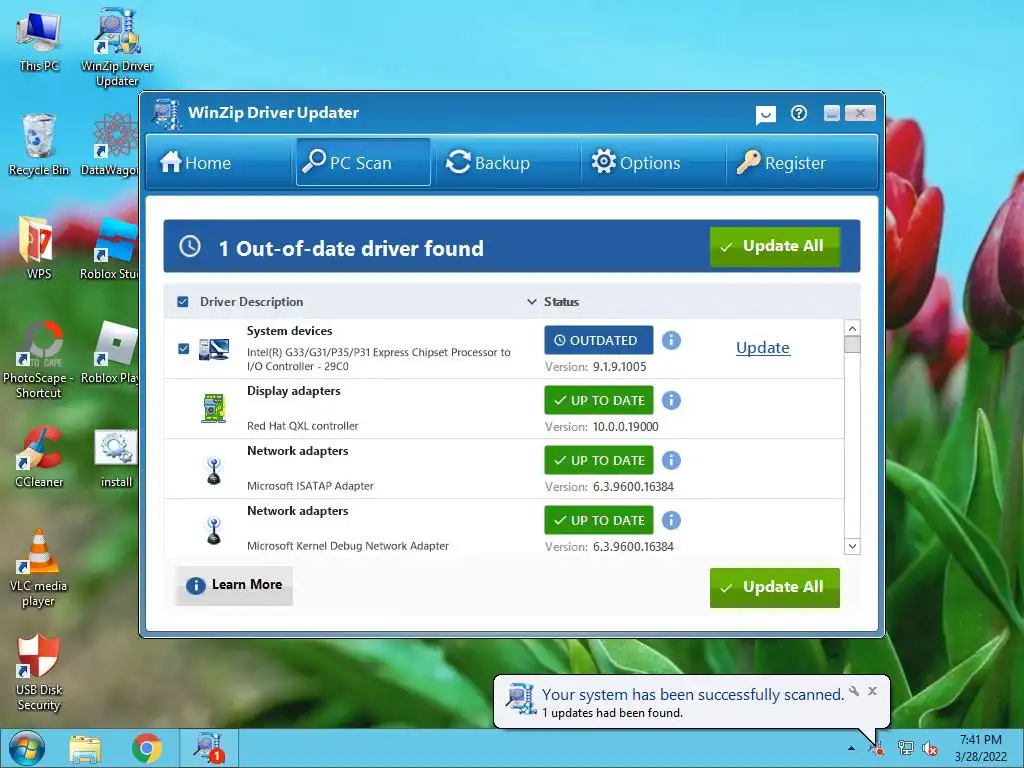Click the Status column sort chevron
Screen dimensions: 1024x768
click(532, 302)
